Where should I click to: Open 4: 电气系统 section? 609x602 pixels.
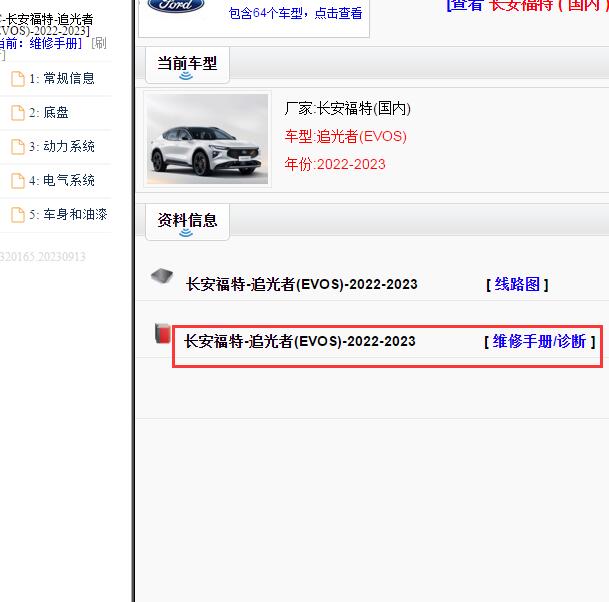click(62, 181)
